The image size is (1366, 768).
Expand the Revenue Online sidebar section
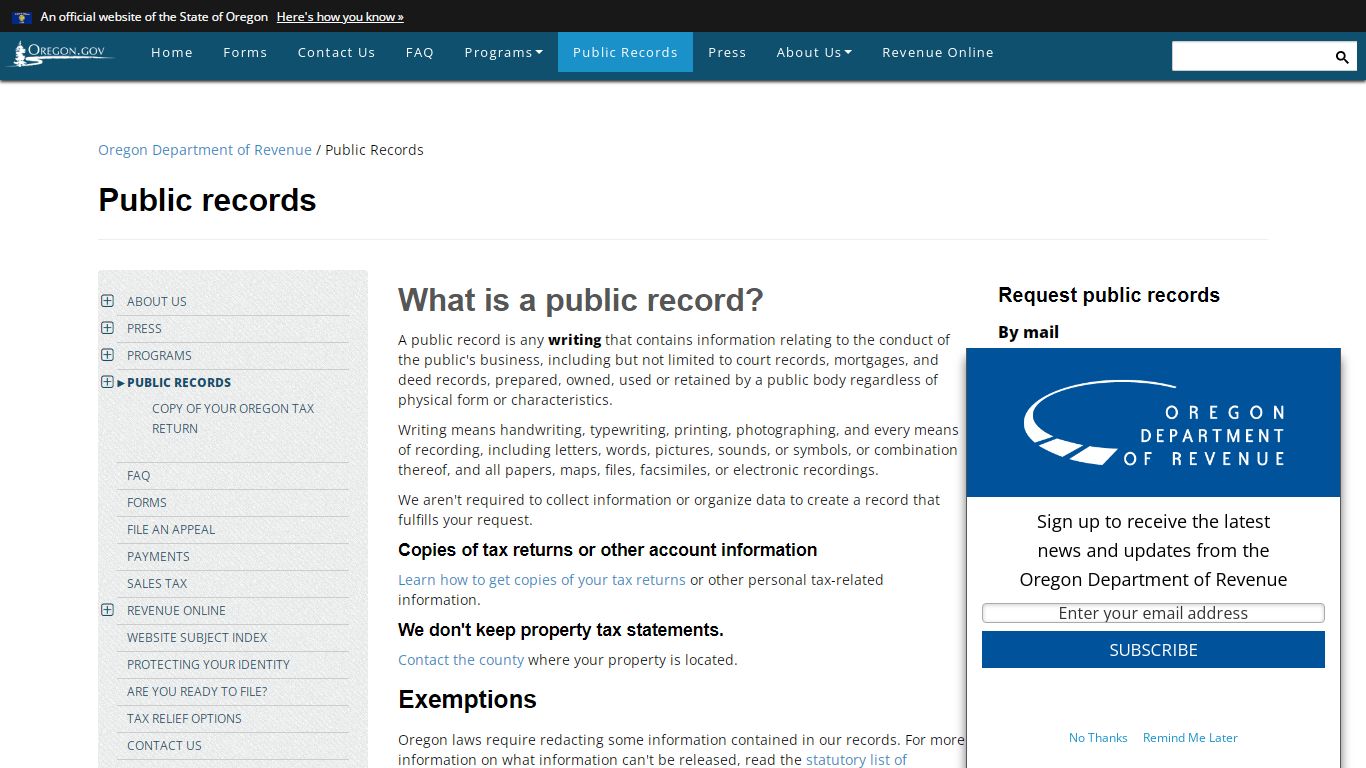coord(107,610)
